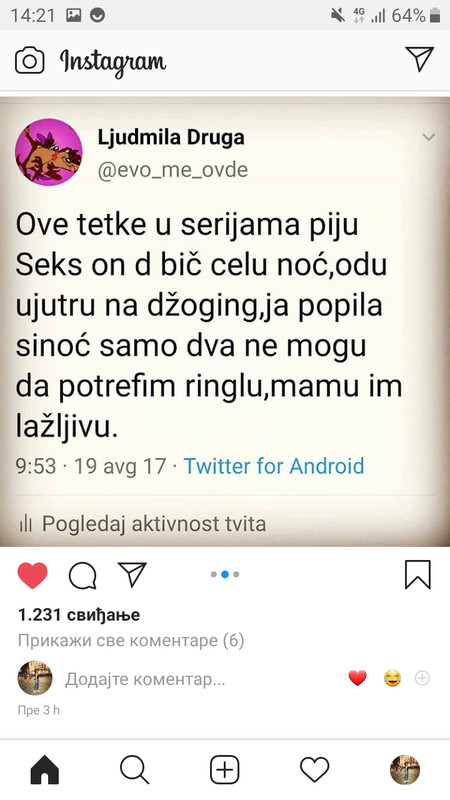
Task: Select the carousel page indicator dots
Action: (x=225, y=574)
